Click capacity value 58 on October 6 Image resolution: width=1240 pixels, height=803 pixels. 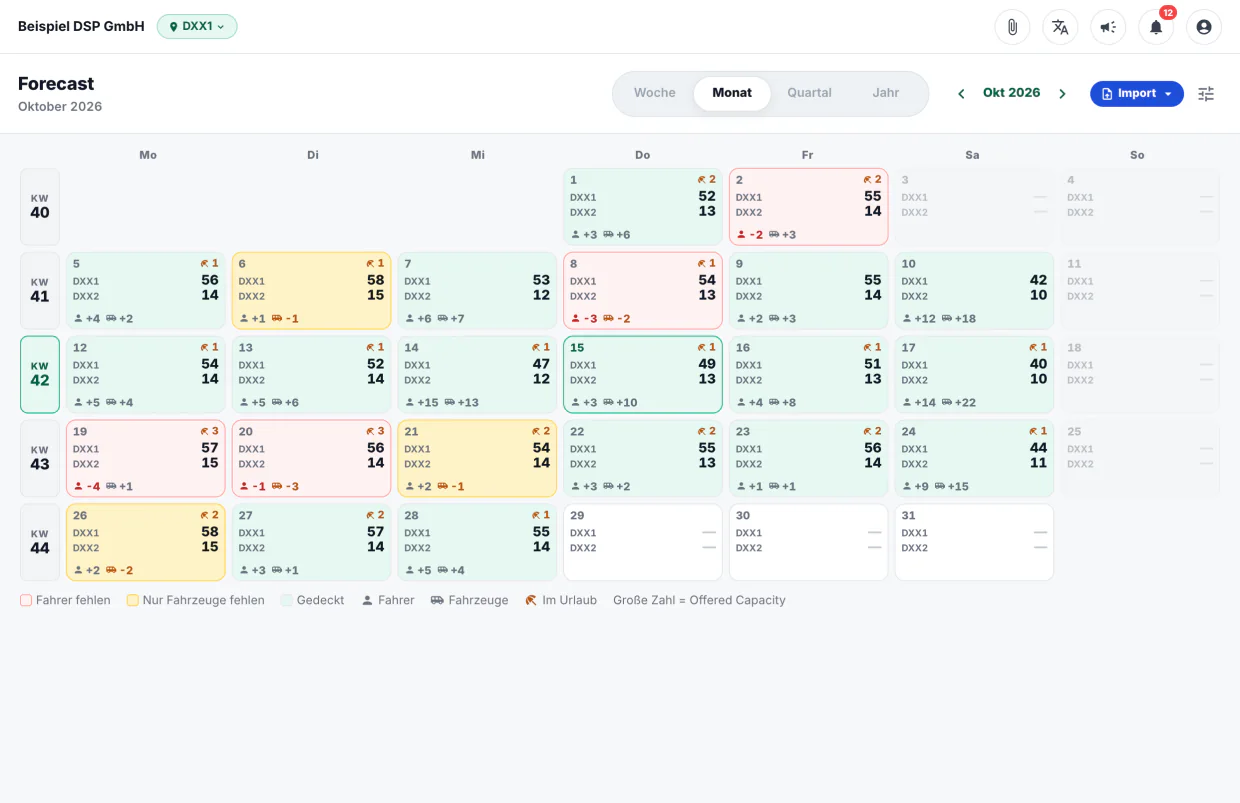pos(376,280)
